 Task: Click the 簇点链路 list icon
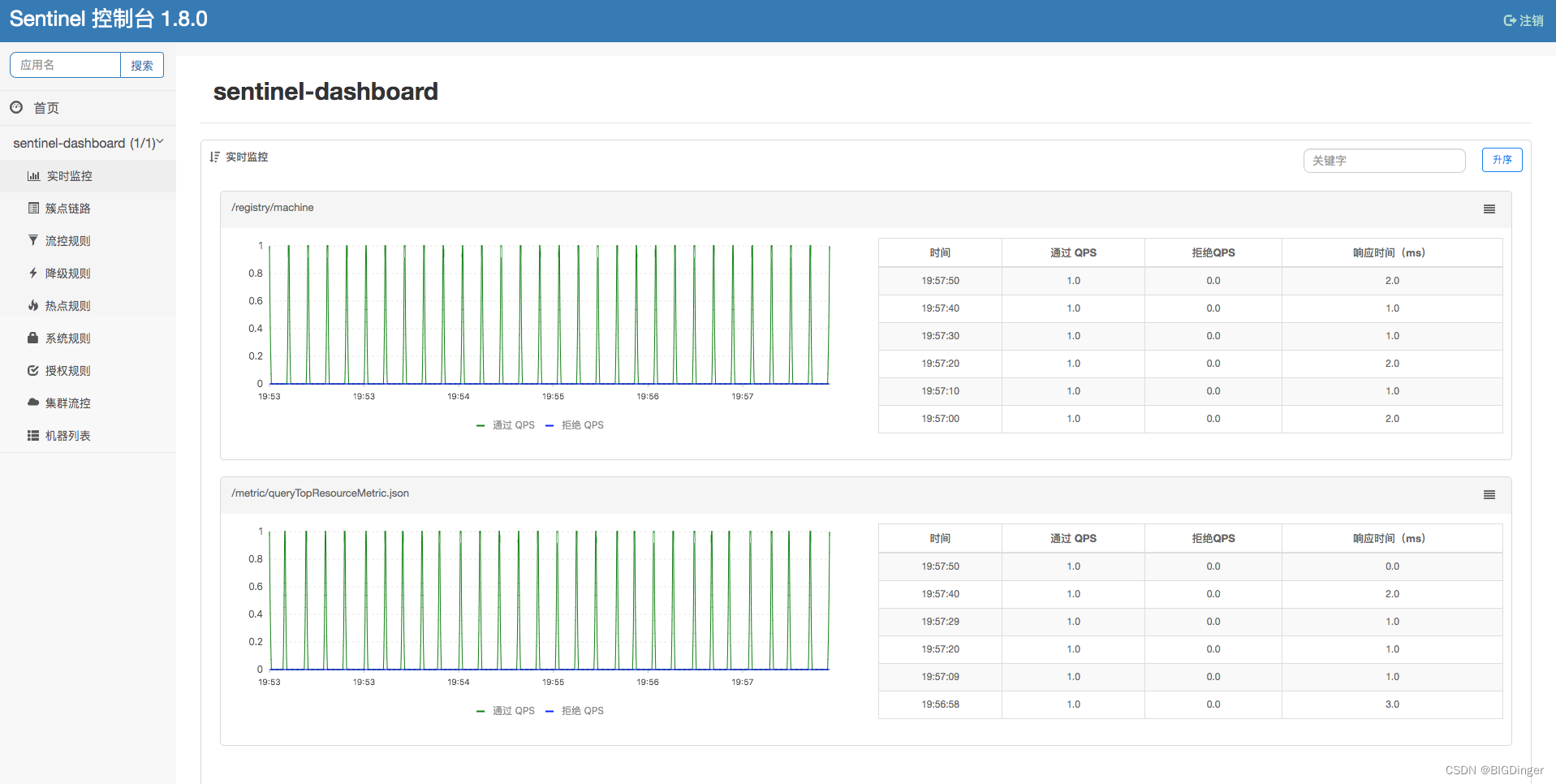click(33, 209)
